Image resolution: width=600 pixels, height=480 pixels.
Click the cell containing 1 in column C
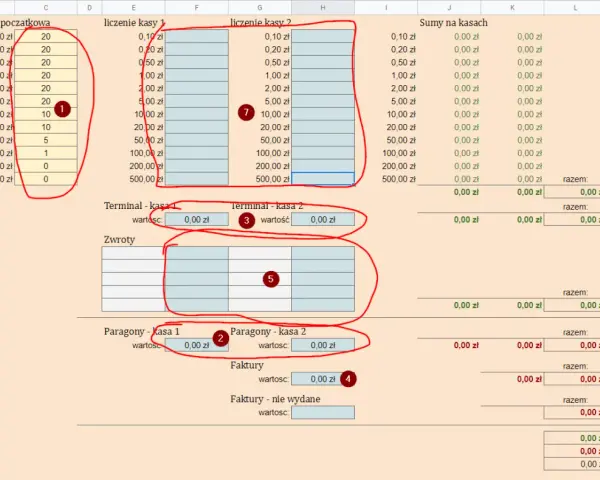coord(46,153)
